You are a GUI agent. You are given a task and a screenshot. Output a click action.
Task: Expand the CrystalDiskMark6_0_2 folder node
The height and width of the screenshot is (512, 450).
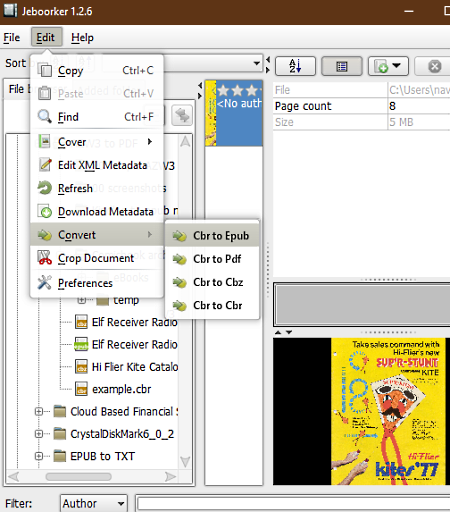pos(39,434)
